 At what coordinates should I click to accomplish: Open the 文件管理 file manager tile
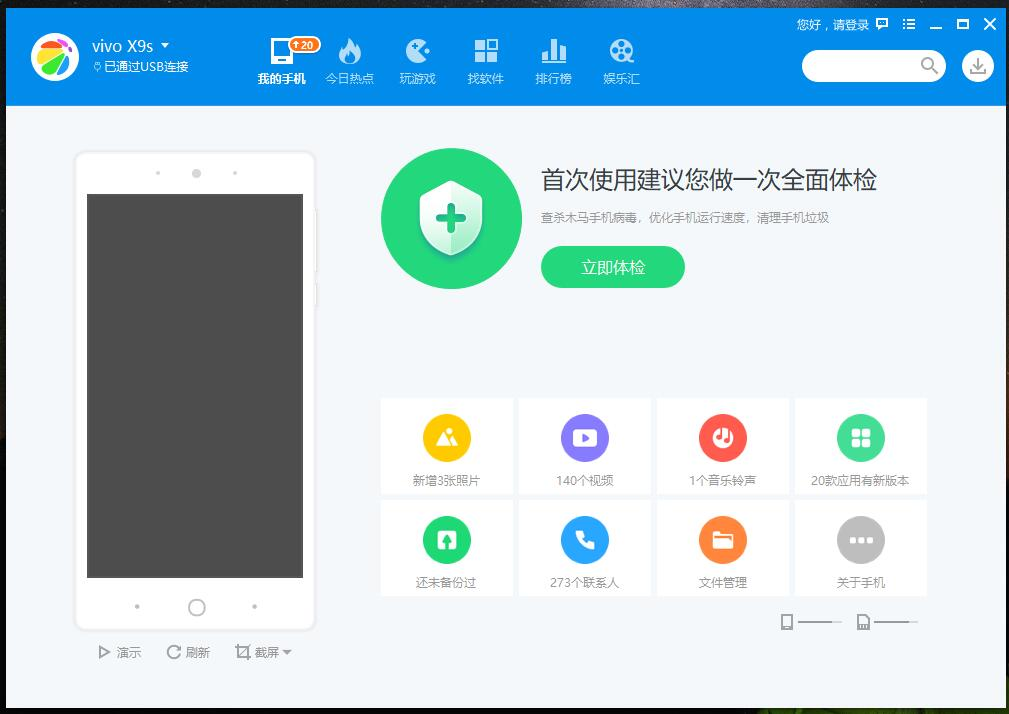[x=723, y=548]
